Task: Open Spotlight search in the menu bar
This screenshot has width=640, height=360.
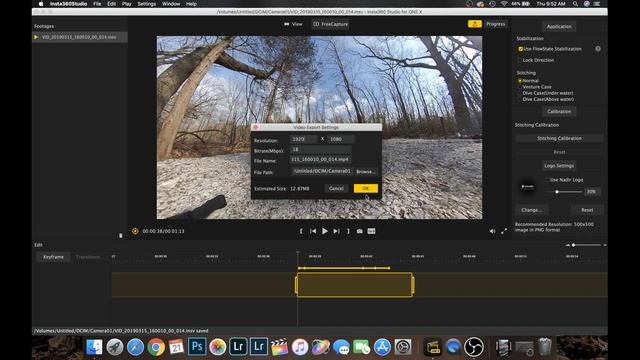Action: [575, 4]
